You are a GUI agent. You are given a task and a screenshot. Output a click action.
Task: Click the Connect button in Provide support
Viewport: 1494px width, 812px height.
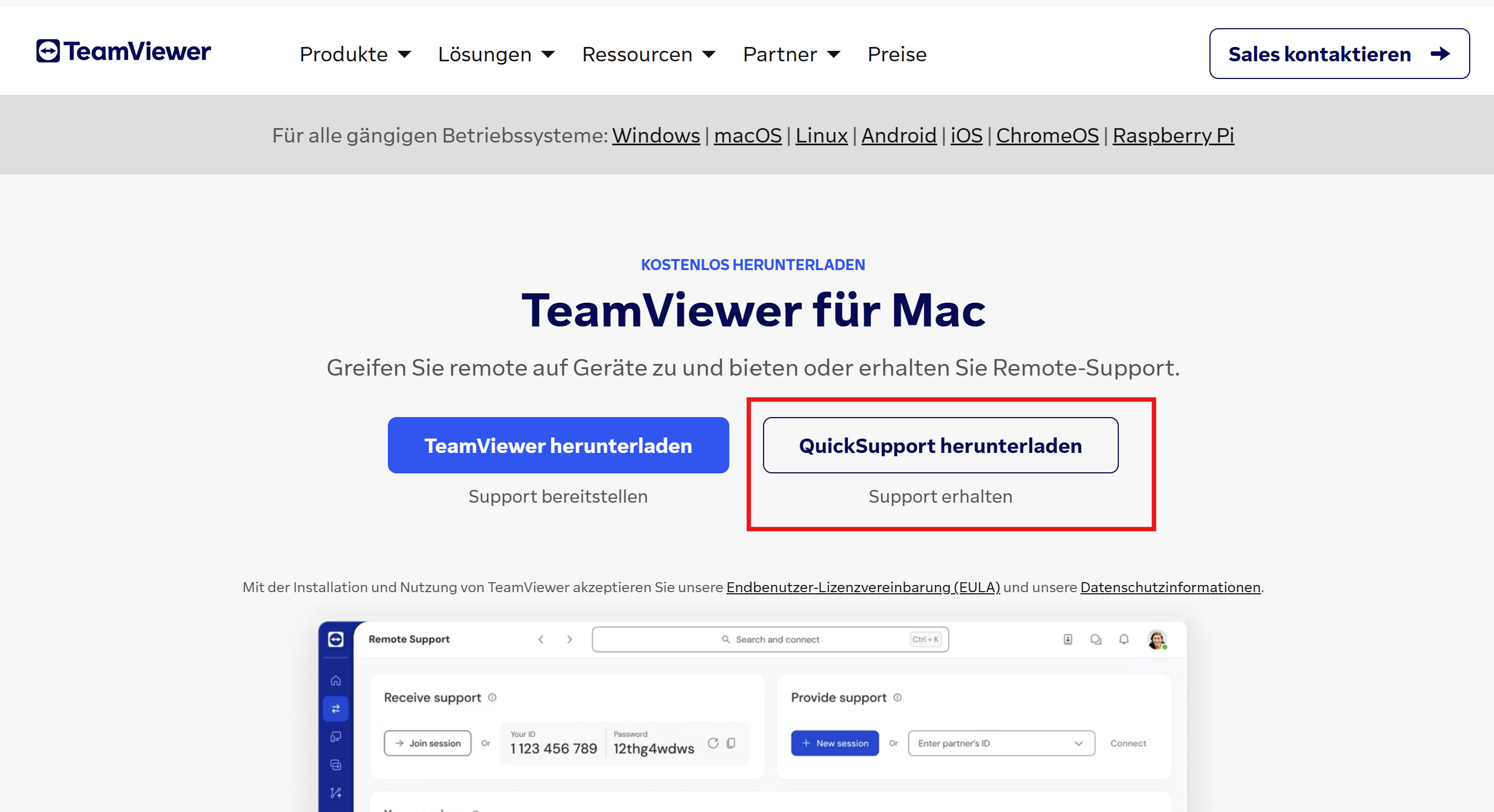(x=1128, y=743)
